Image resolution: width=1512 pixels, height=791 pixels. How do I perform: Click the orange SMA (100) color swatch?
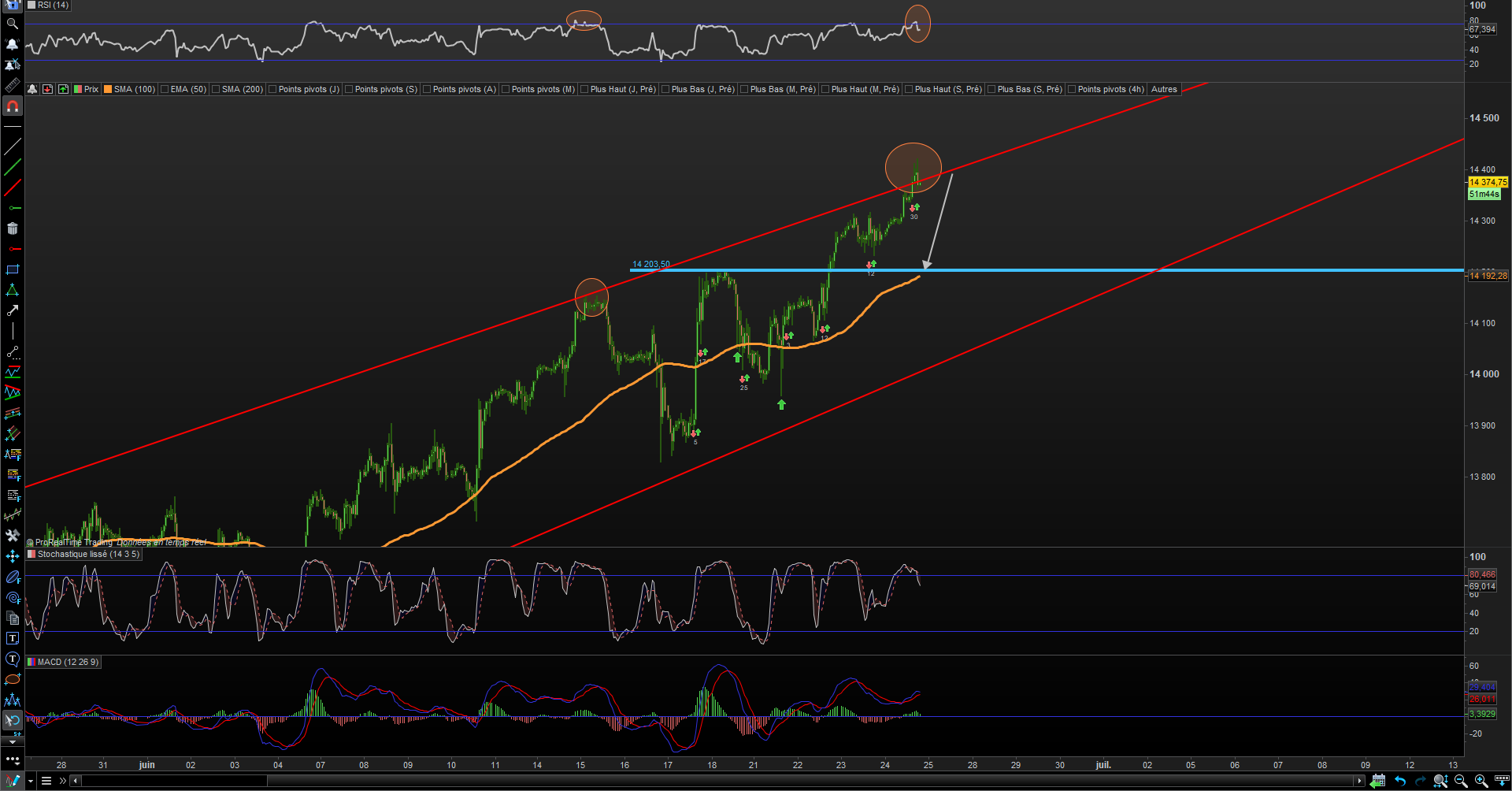tap(109, 89)
